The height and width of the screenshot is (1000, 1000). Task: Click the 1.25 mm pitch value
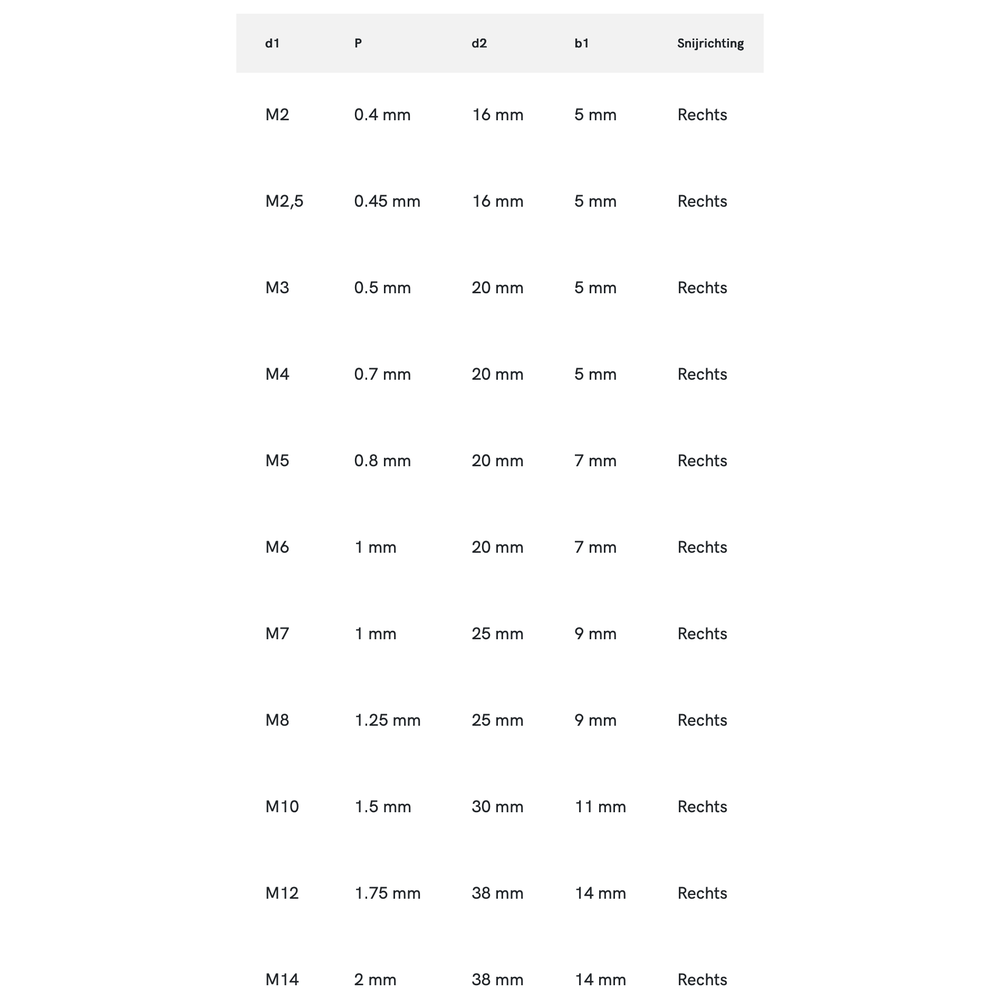[387, 720]
